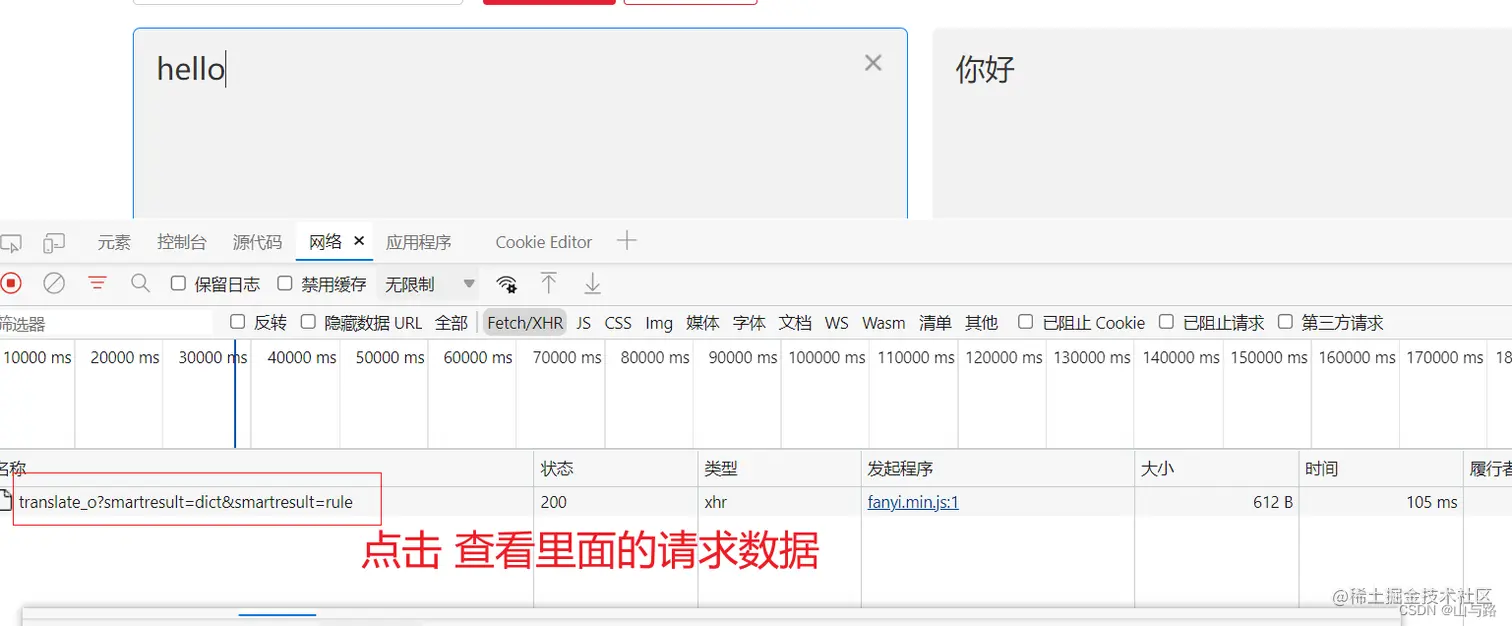1512x626 pixels.
Task: Select the inspect element tool
Action: click(x=12, y=241)
